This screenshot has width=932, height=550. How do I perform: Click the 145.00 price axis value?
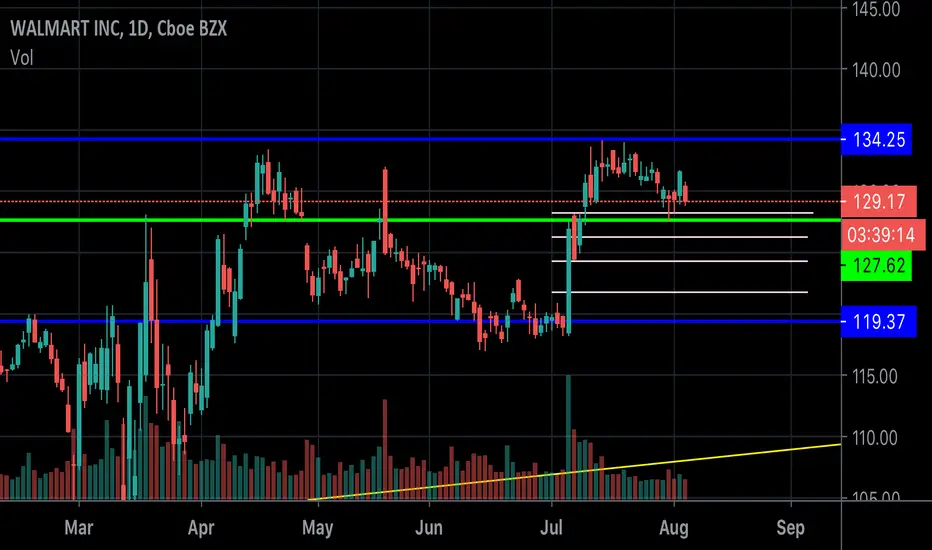[x=876, y=10]
